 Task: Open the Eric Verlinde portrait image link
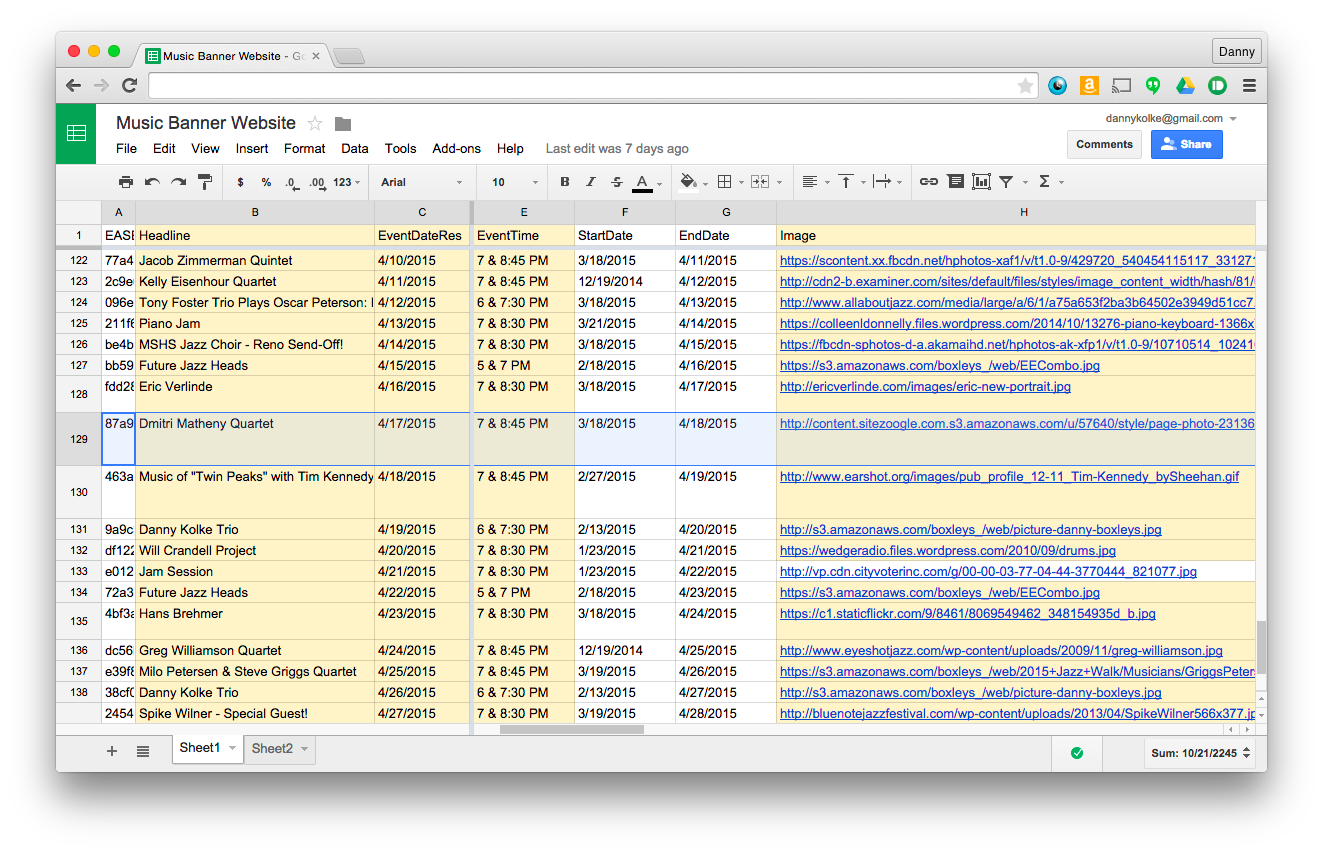(925, 387)
